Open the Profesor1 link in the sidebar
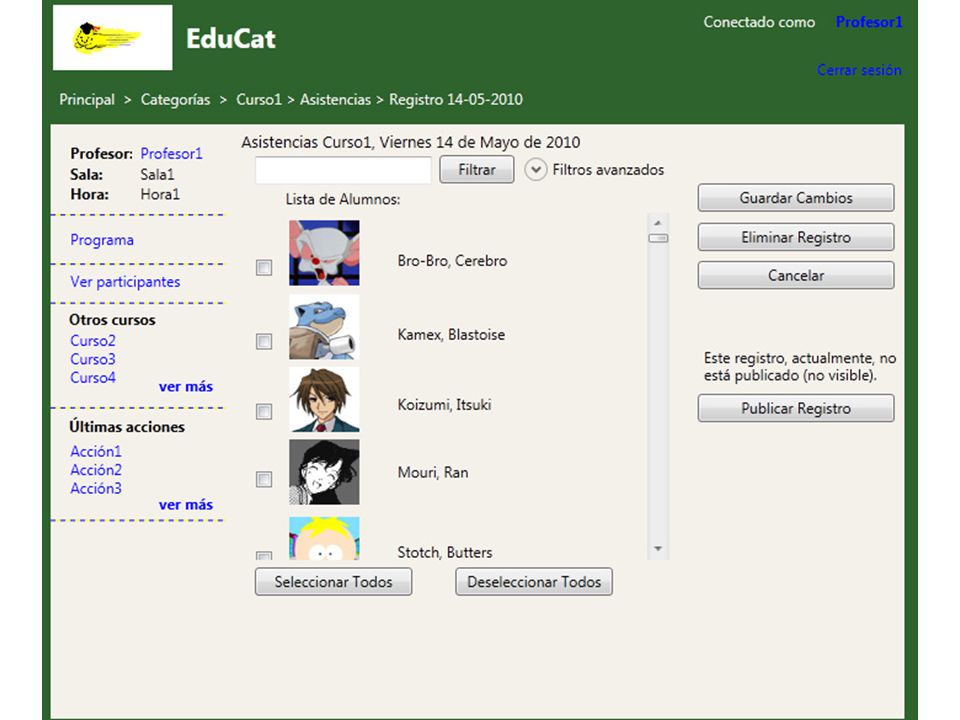The image size is (960, 720). coord(171,153)
